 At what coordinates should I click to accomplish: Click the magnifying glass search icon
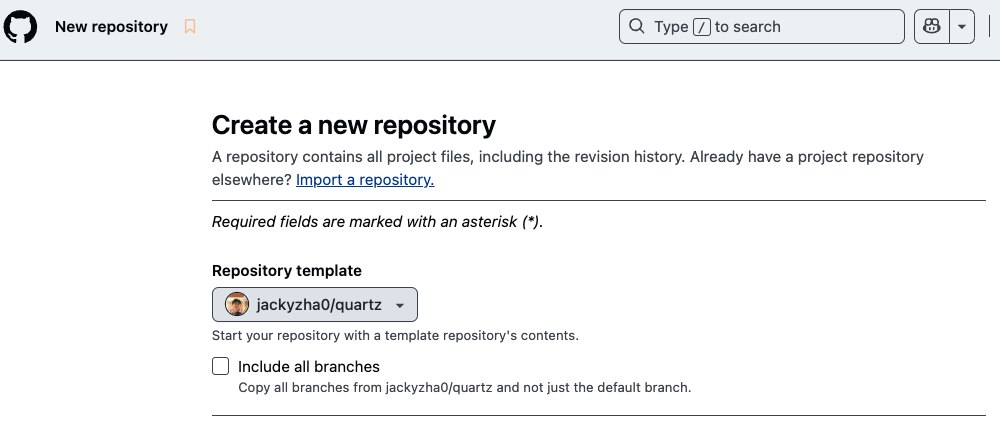click(636, 26)
